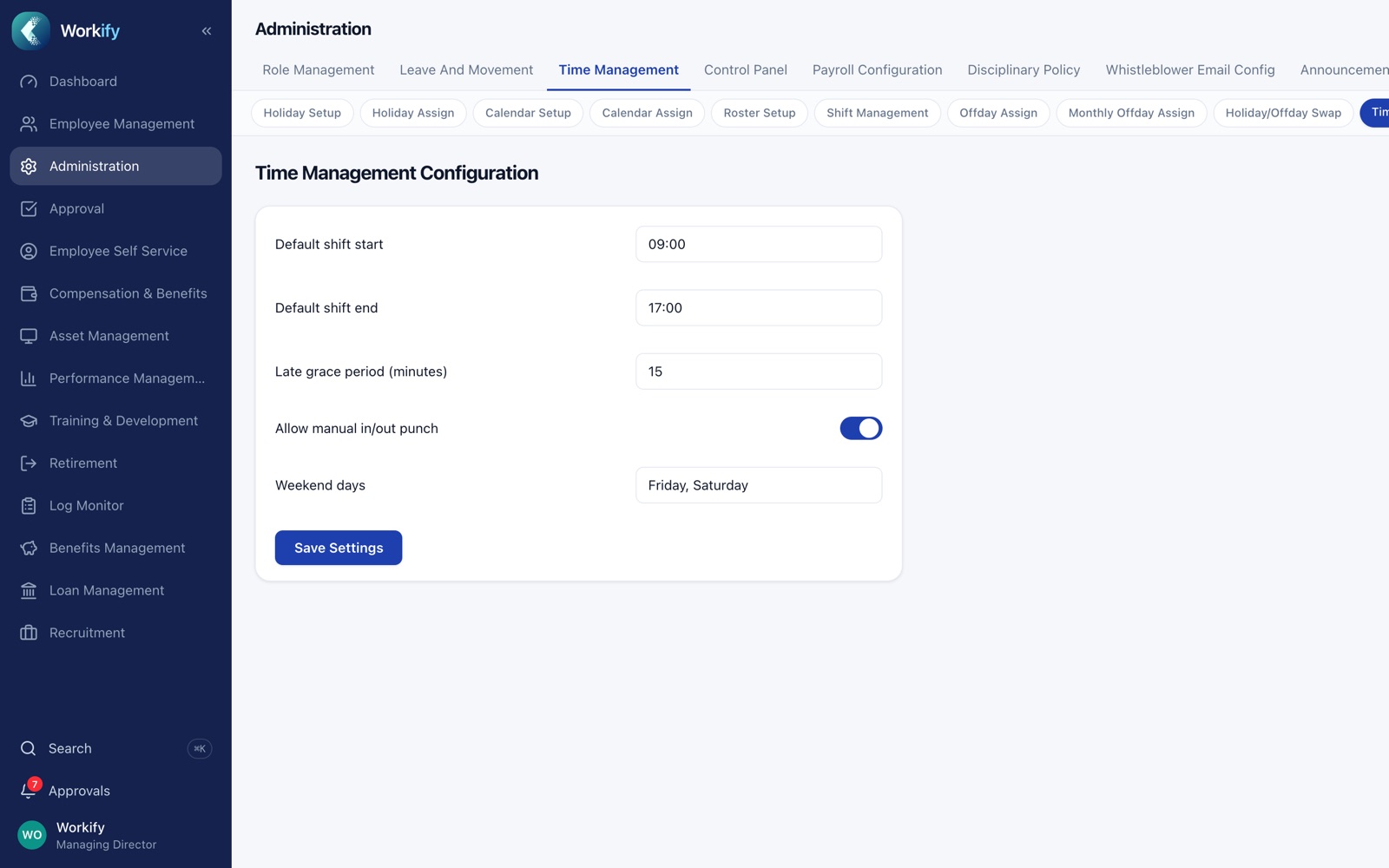The width and height of the screenshot is (1389, 868).
Task: Select the Holiday/Offday Swap pill
Action: click(x=1283, y=113)
